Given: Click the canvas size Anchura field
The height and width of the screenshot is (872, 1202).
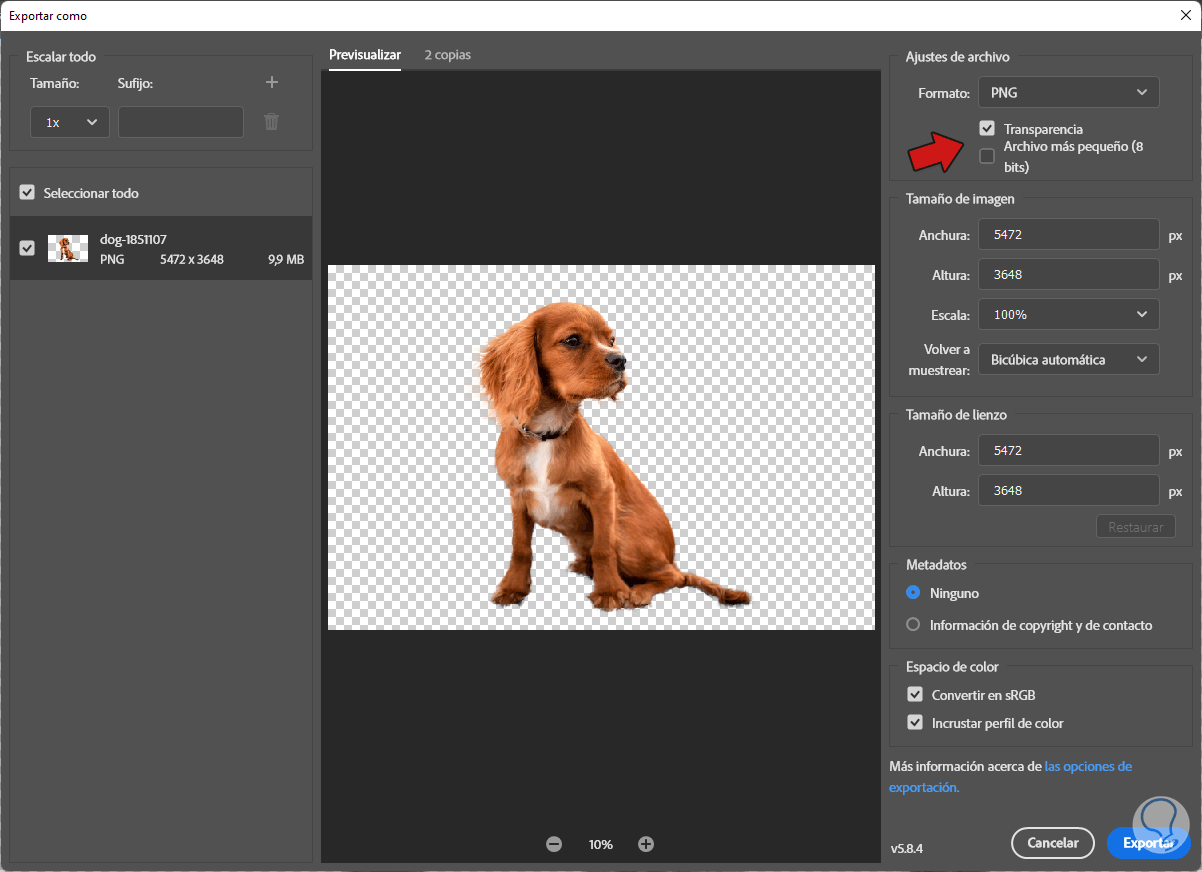Looking at the screenshot, I should (x=1069, y=451).
